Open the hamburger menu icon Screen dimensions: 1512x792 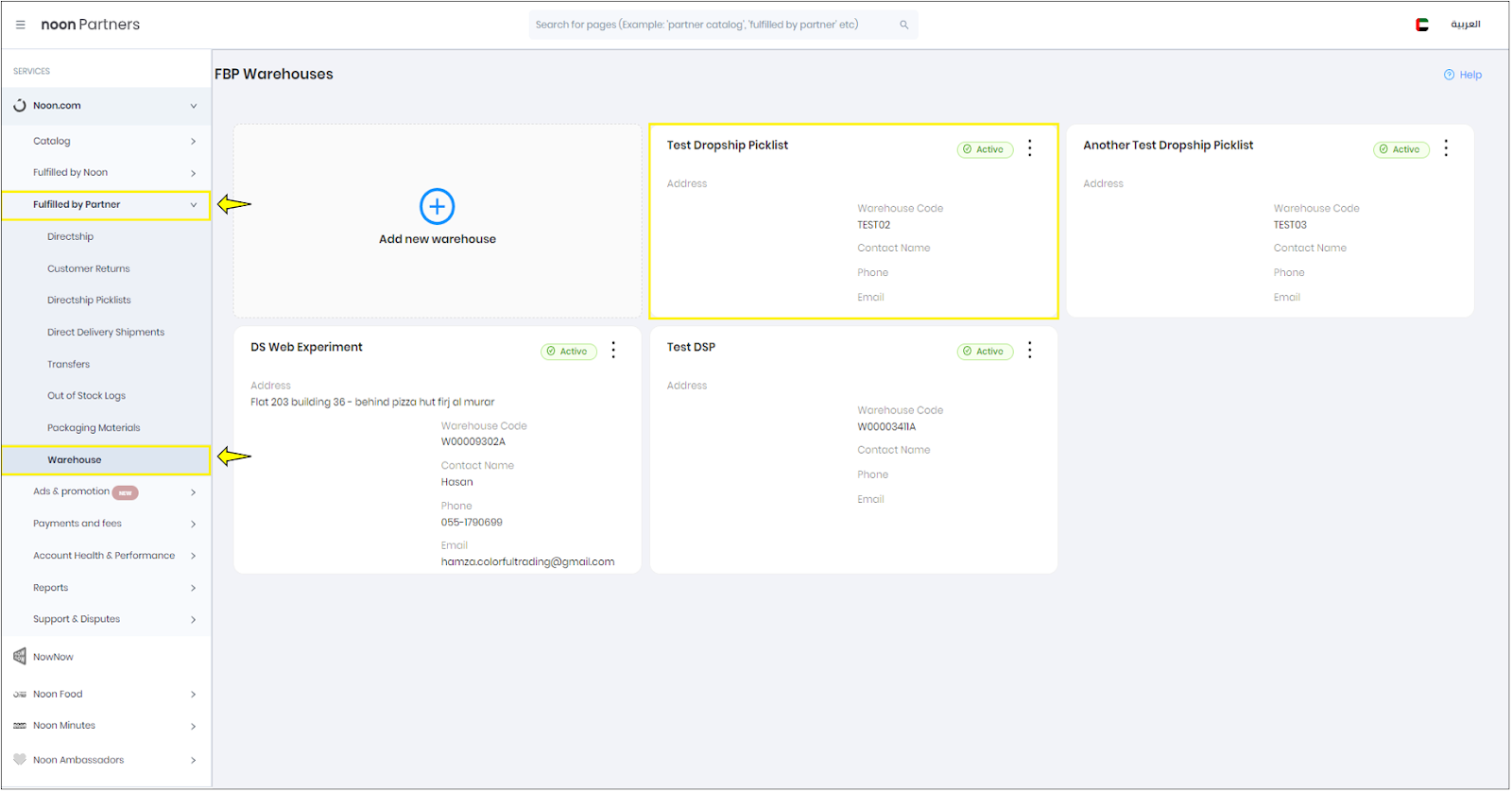21,25
